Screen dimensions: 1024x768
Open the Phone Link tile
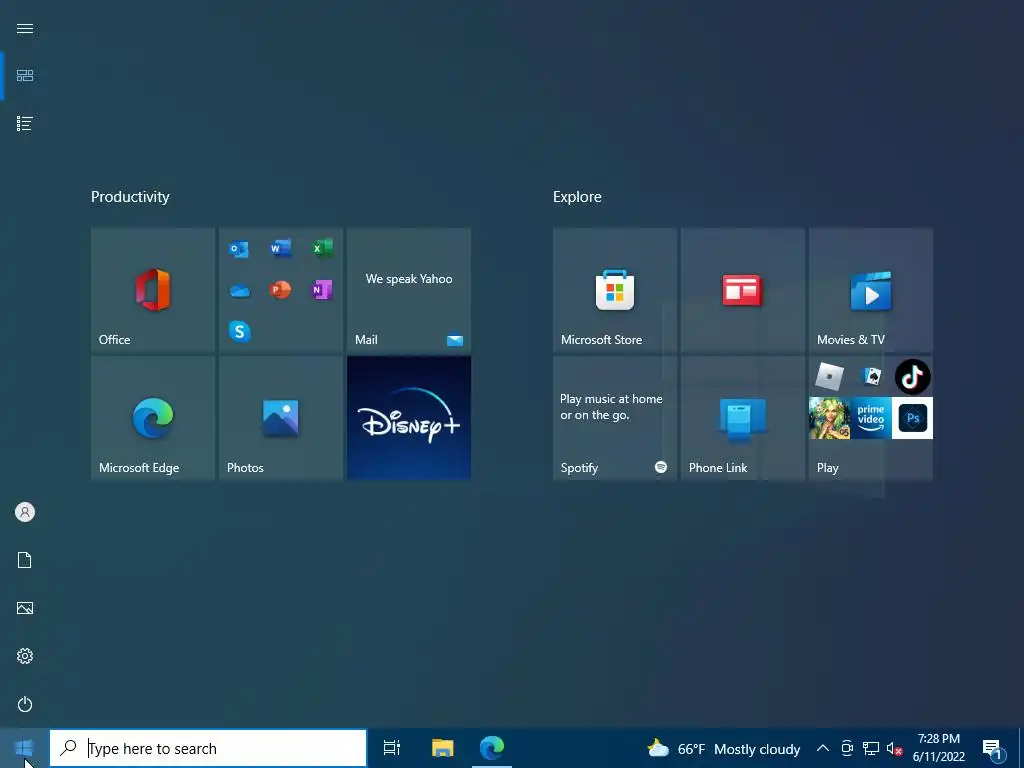[743, 418]
